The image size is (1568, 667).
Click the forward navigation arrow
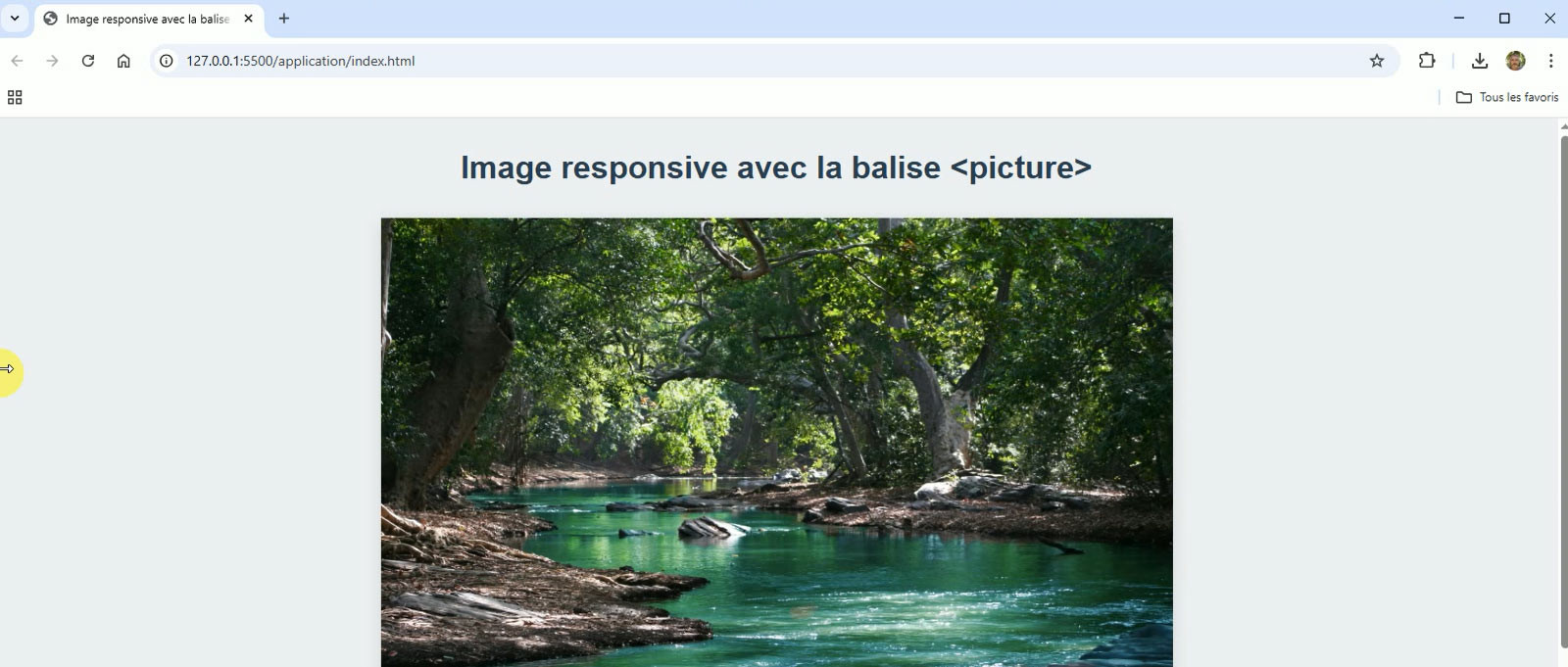[52, 61]
